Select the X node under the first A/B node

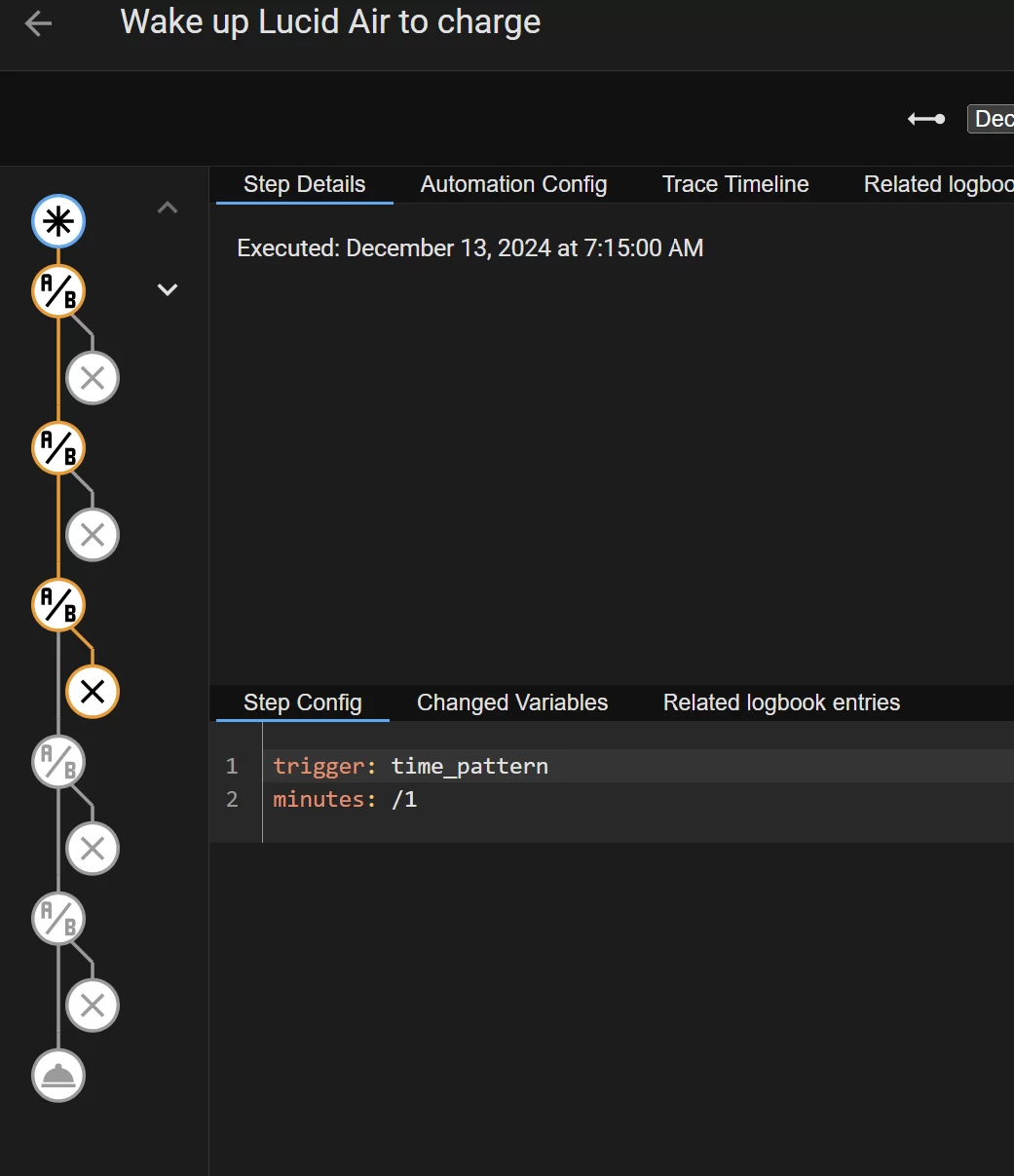click(93, 378)
